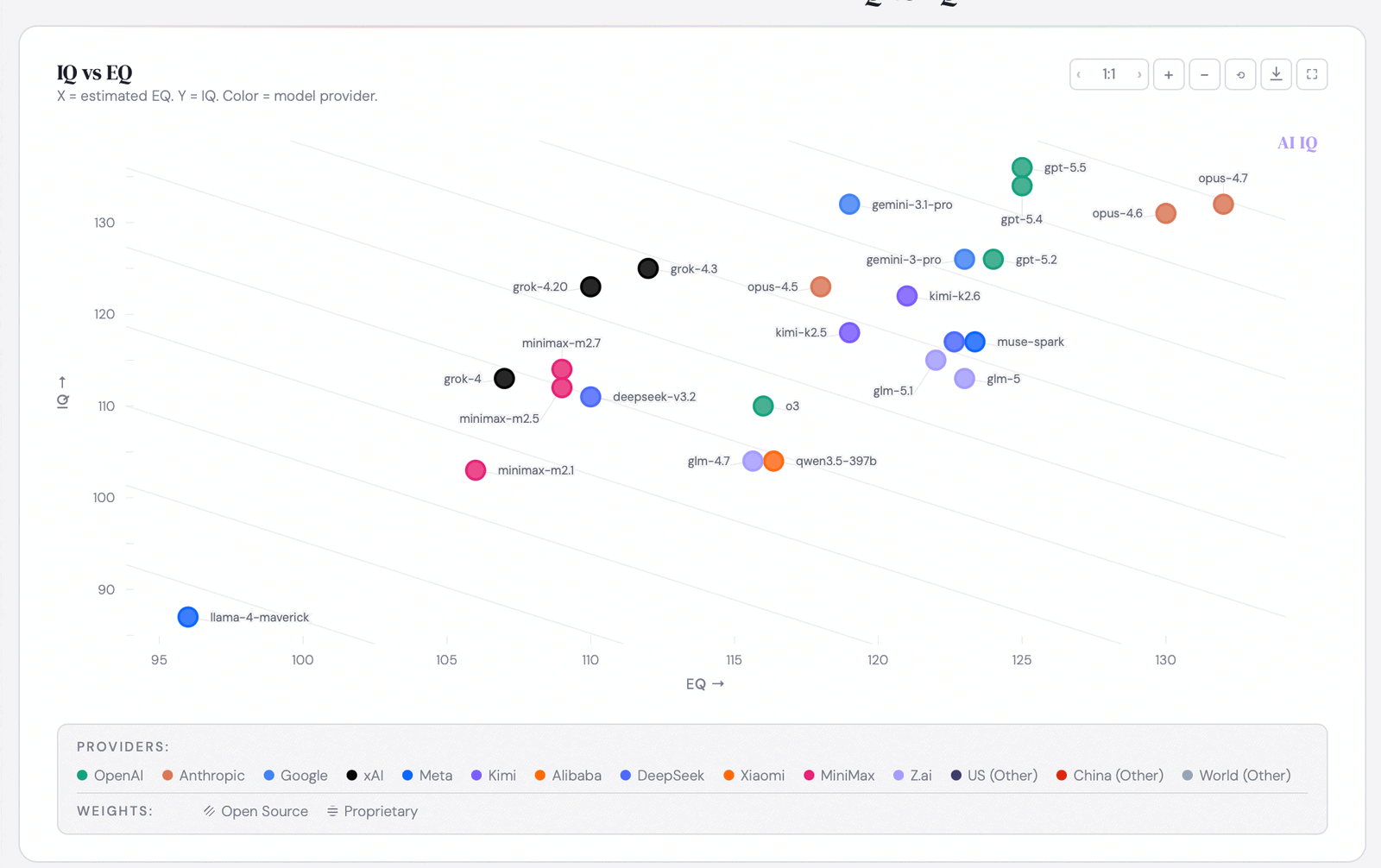
Task: Filter by Open Source weights
Action: (255, 811)
